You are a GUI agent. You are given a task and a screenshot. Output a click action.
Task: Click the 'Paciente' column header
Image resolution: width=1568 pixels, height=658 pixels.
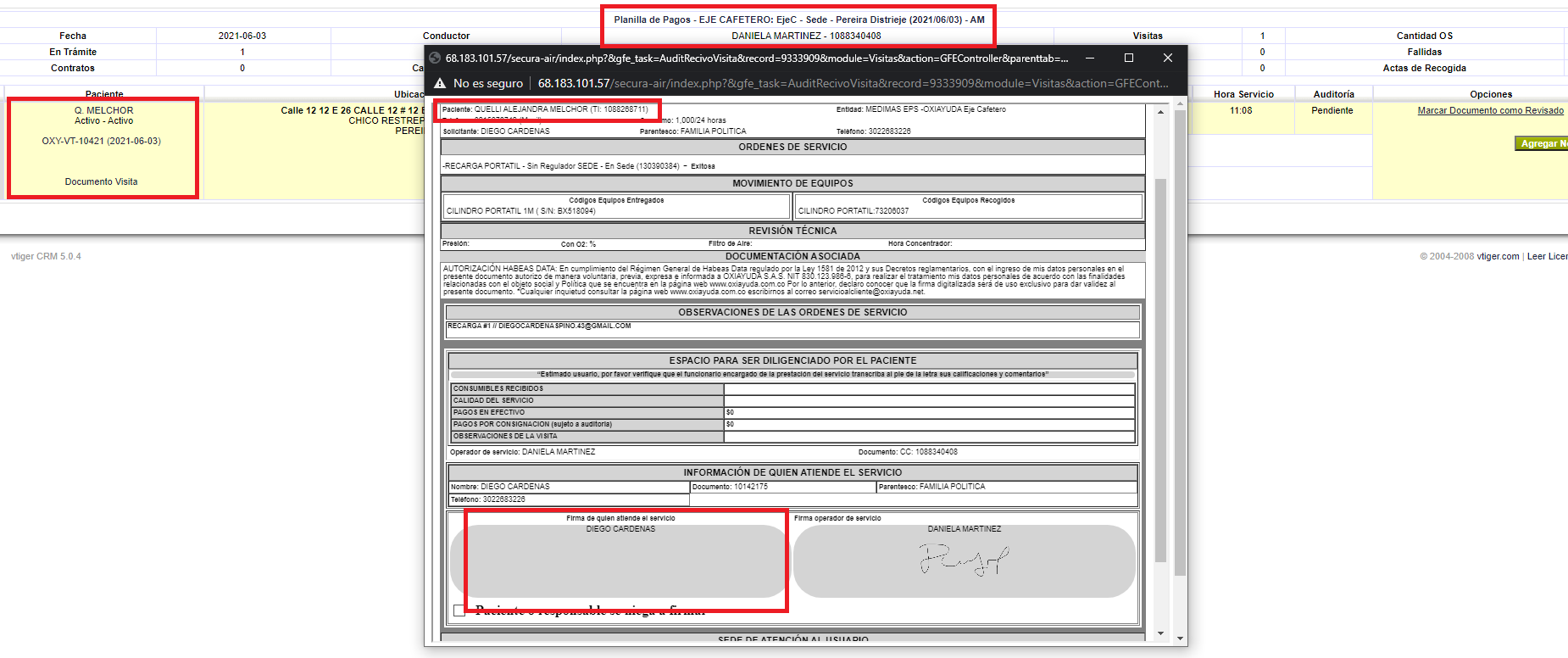coord(104,94)
